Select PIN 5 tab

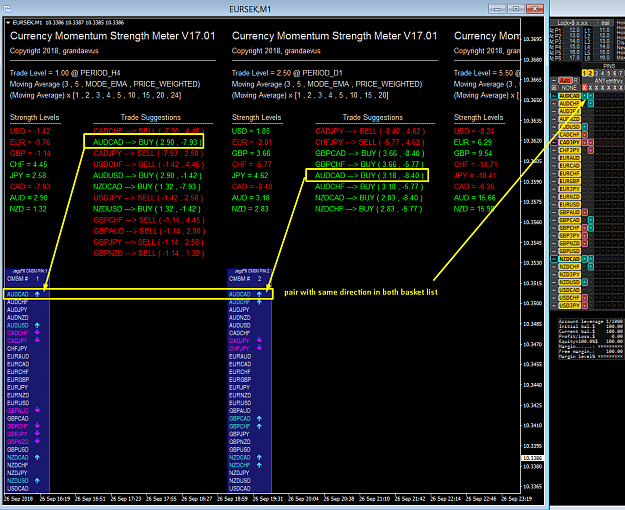(609, 73)
